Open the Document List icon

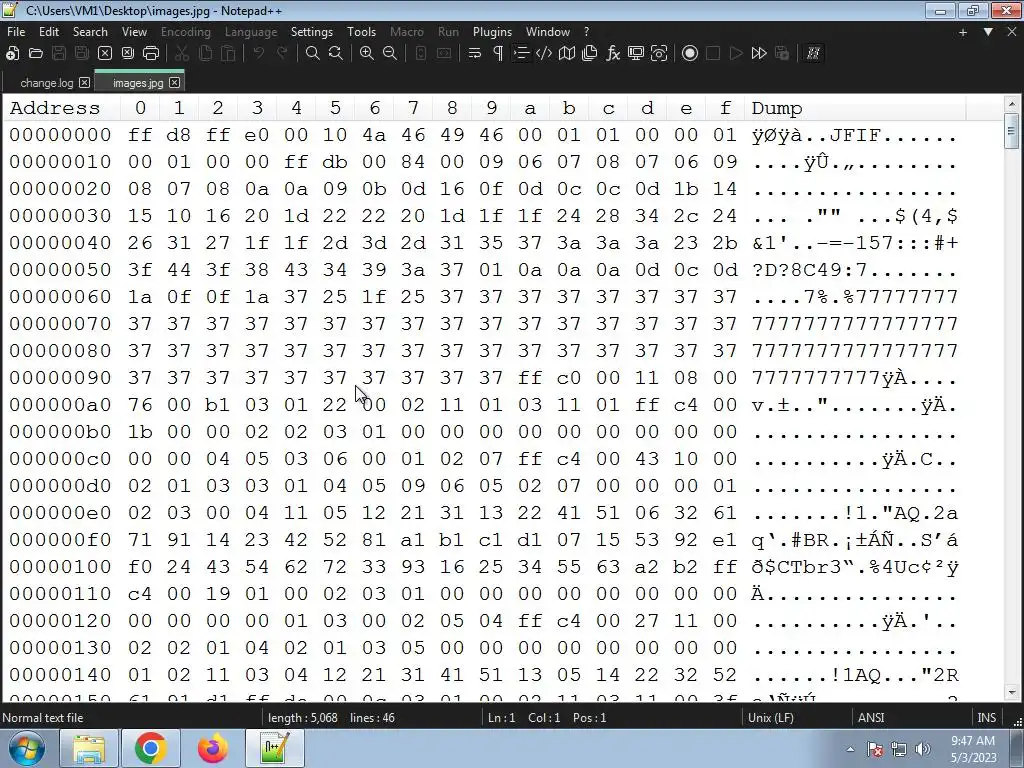point(590,54)
